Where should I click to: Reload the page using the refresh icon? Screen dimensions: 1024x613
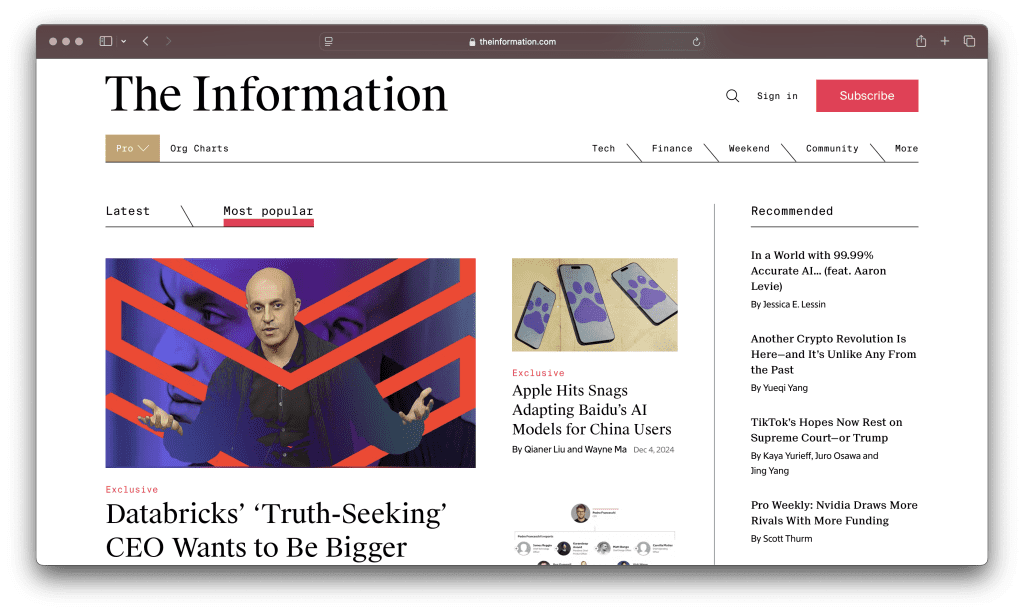(697, 41)
